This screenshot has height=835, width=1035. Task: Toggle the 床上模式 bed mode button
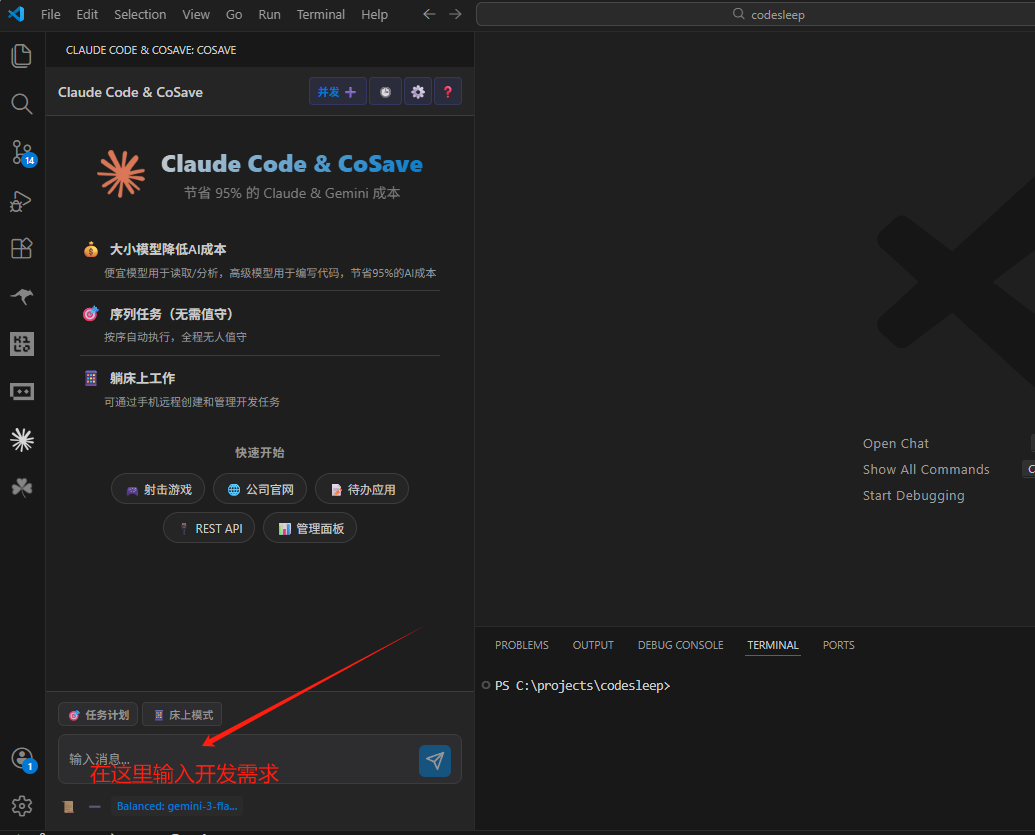pyautogui.click(x=182, y=715)
